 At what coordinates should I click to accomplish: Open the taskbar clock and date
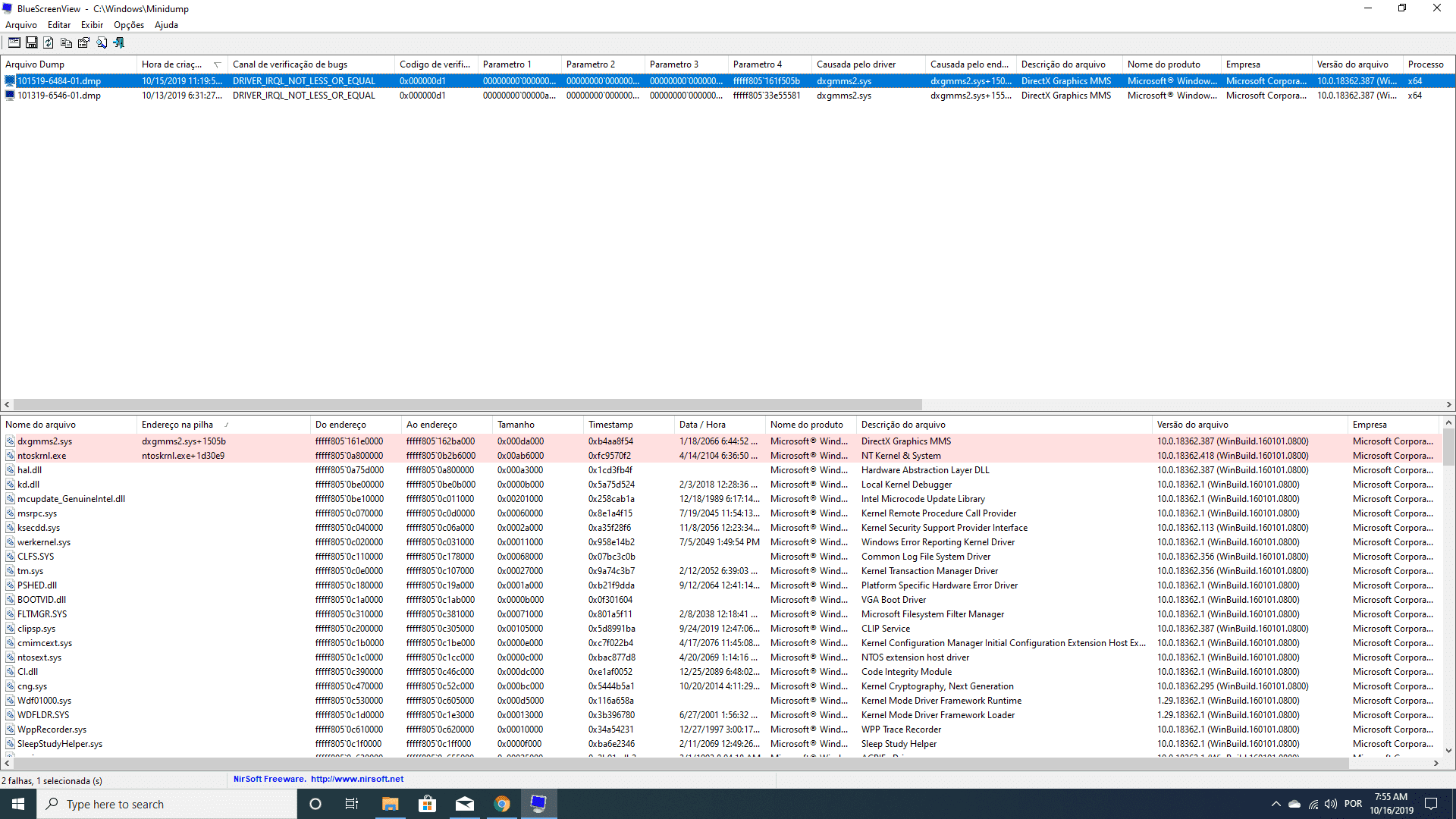point(1391,804)
